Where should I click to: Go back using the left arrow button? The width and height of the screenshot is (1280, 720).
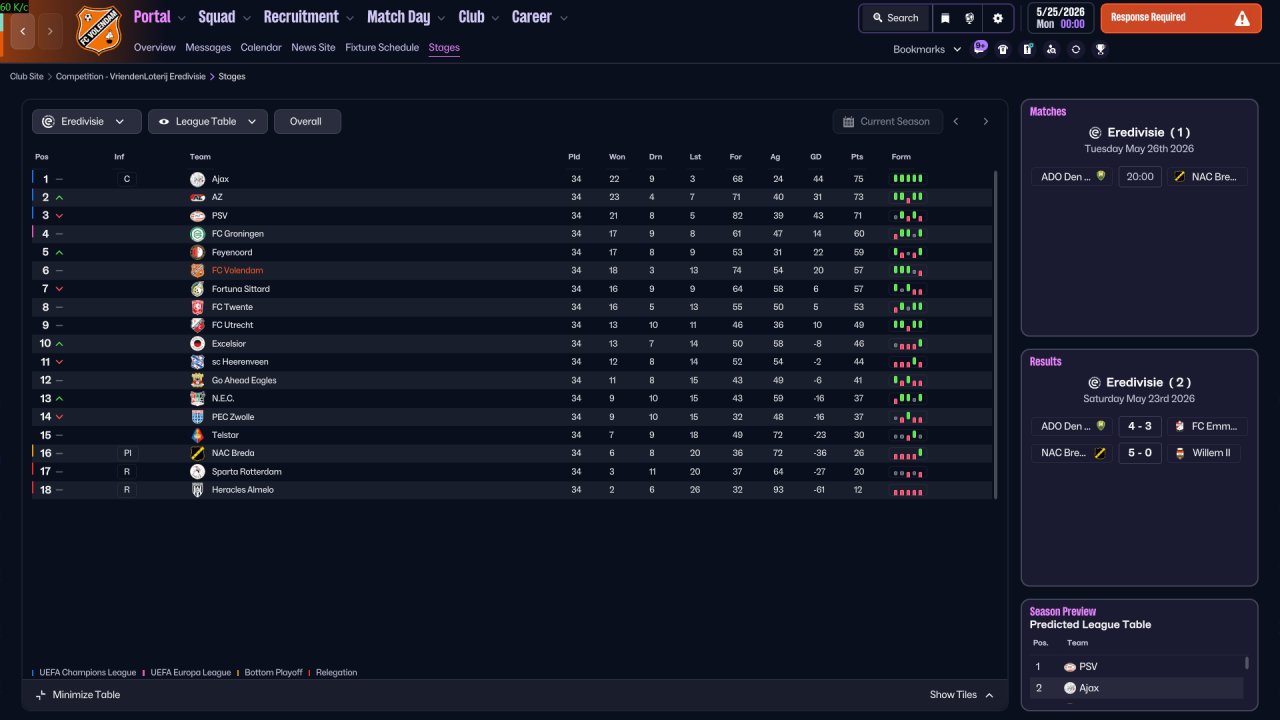(23, 31)
